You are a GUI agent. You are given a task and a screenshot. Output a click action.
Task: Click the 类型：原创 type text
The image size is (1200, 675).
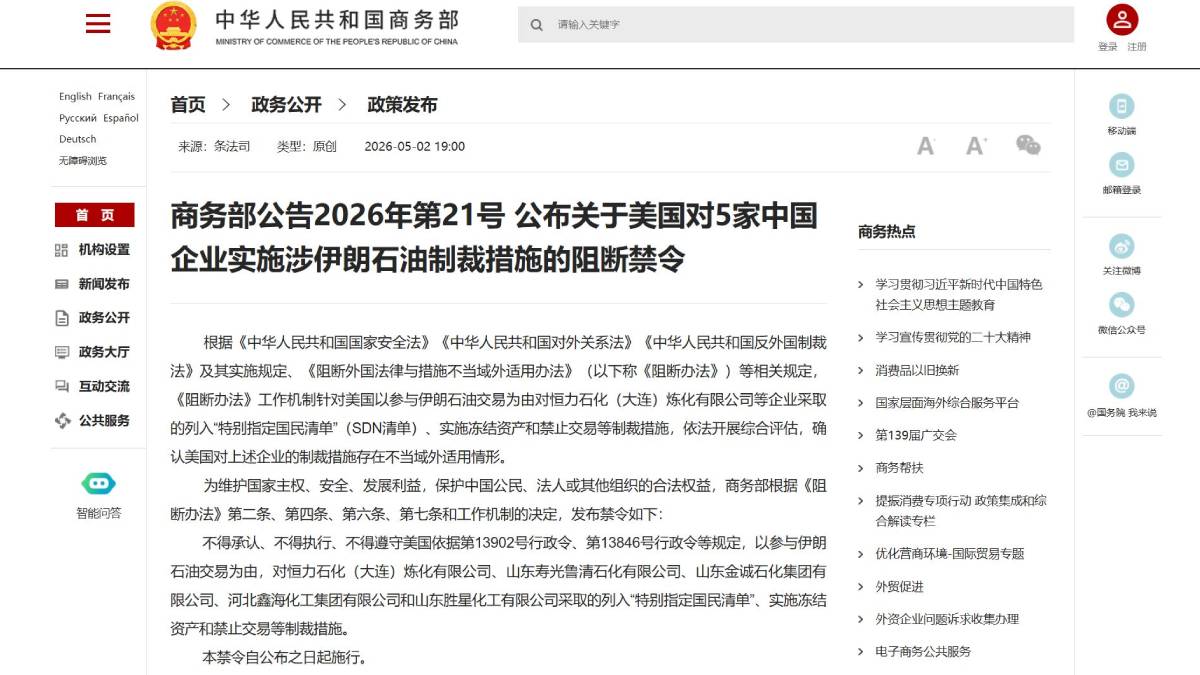click(x=307, y=146)
